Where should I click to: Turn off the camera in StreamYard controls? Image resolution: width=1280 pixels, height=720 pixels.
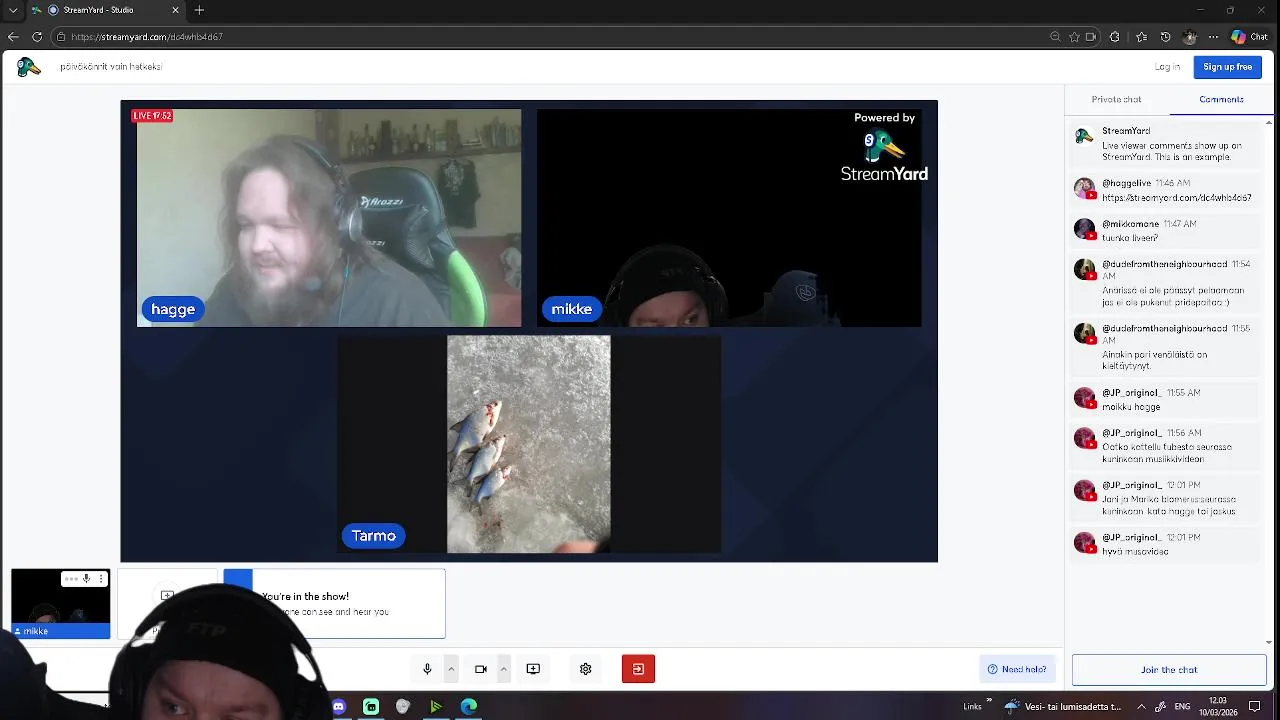pos(480,669)
